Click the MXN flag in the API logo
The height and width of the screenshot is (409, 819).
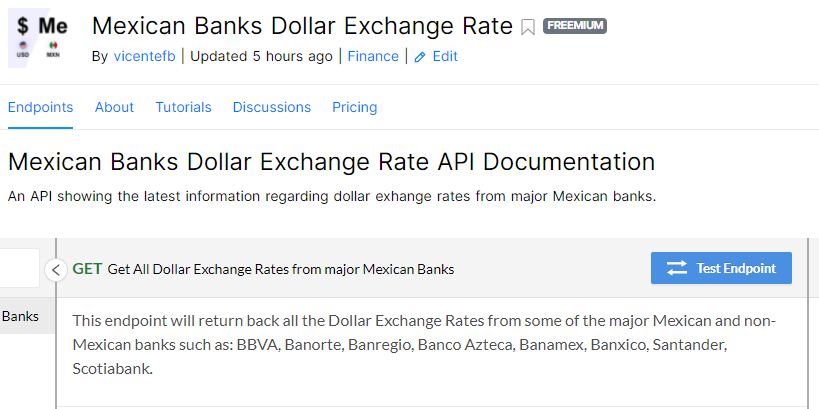tap(53, 47)
